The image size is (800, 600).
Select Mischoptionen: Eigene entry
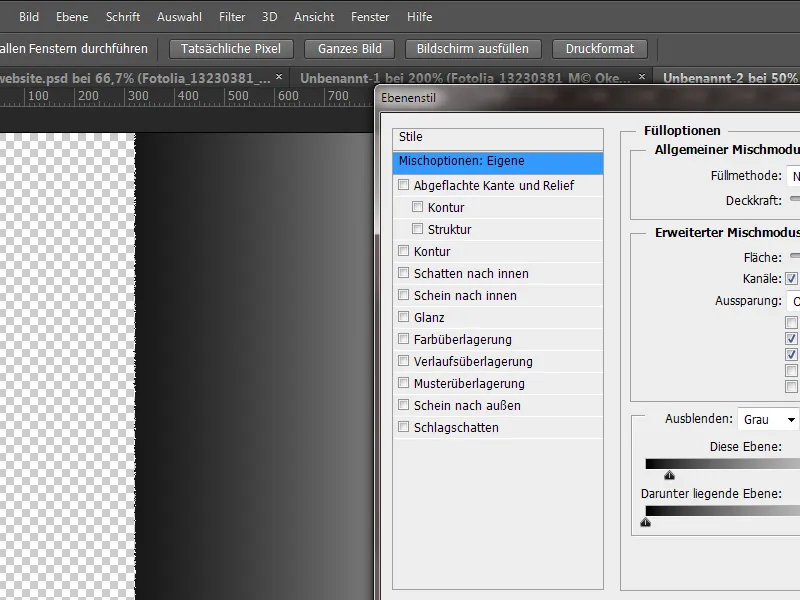pos(497,161)
